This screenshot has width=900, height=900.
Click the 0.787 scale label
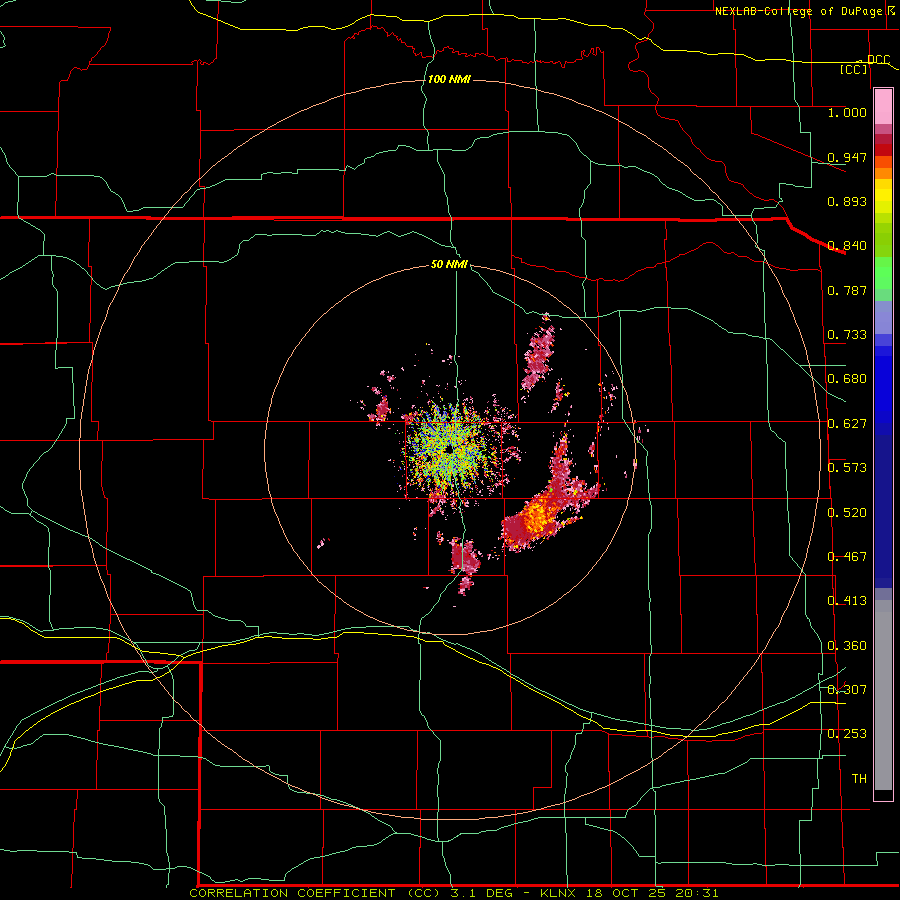(x=847, y=290)
